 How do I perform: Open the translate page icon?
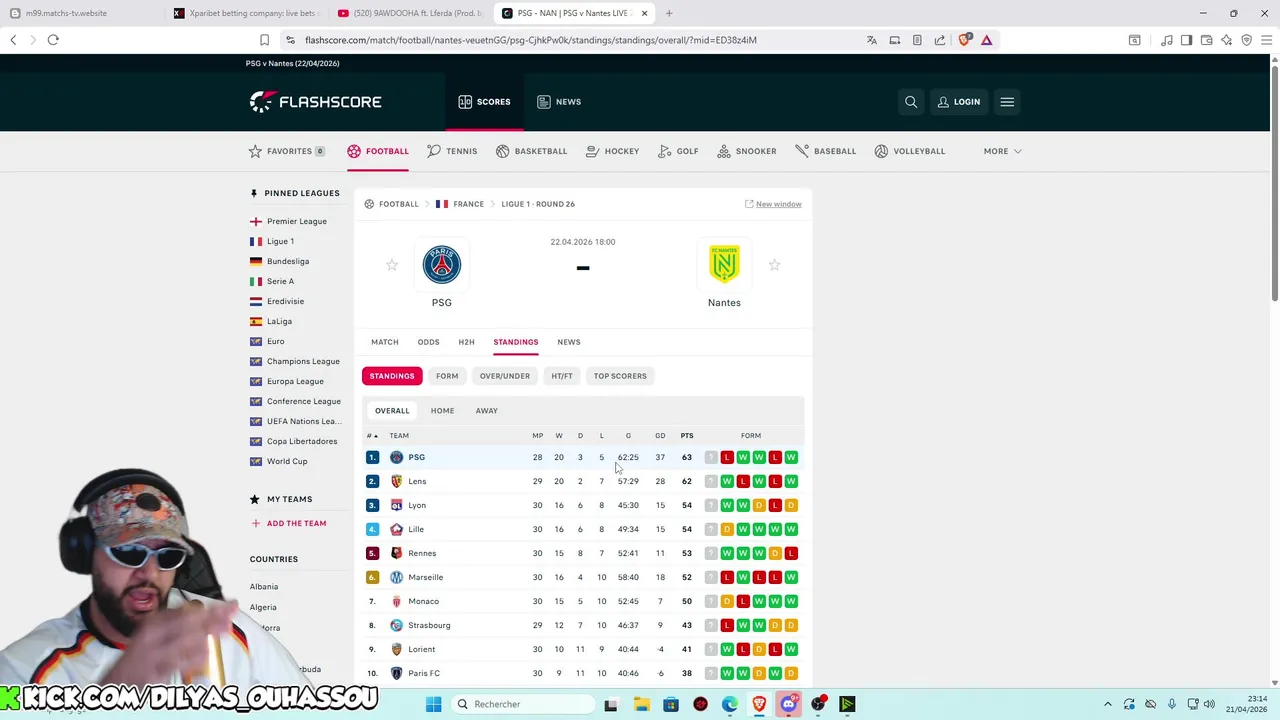pyautogui.click(x=872, y=40)
